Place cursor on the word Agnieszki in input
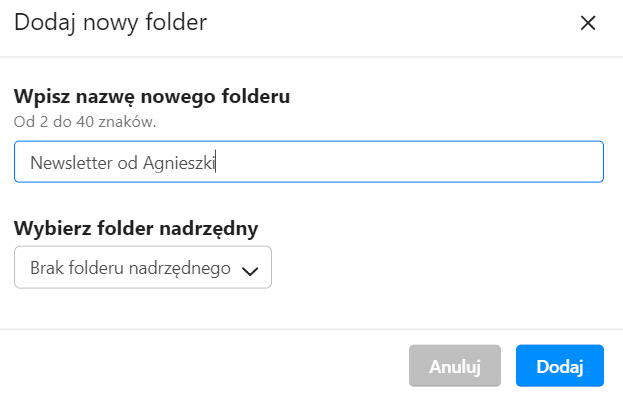Screen dimensions: 623x393 pyautogui.click(x=179, y=163)
